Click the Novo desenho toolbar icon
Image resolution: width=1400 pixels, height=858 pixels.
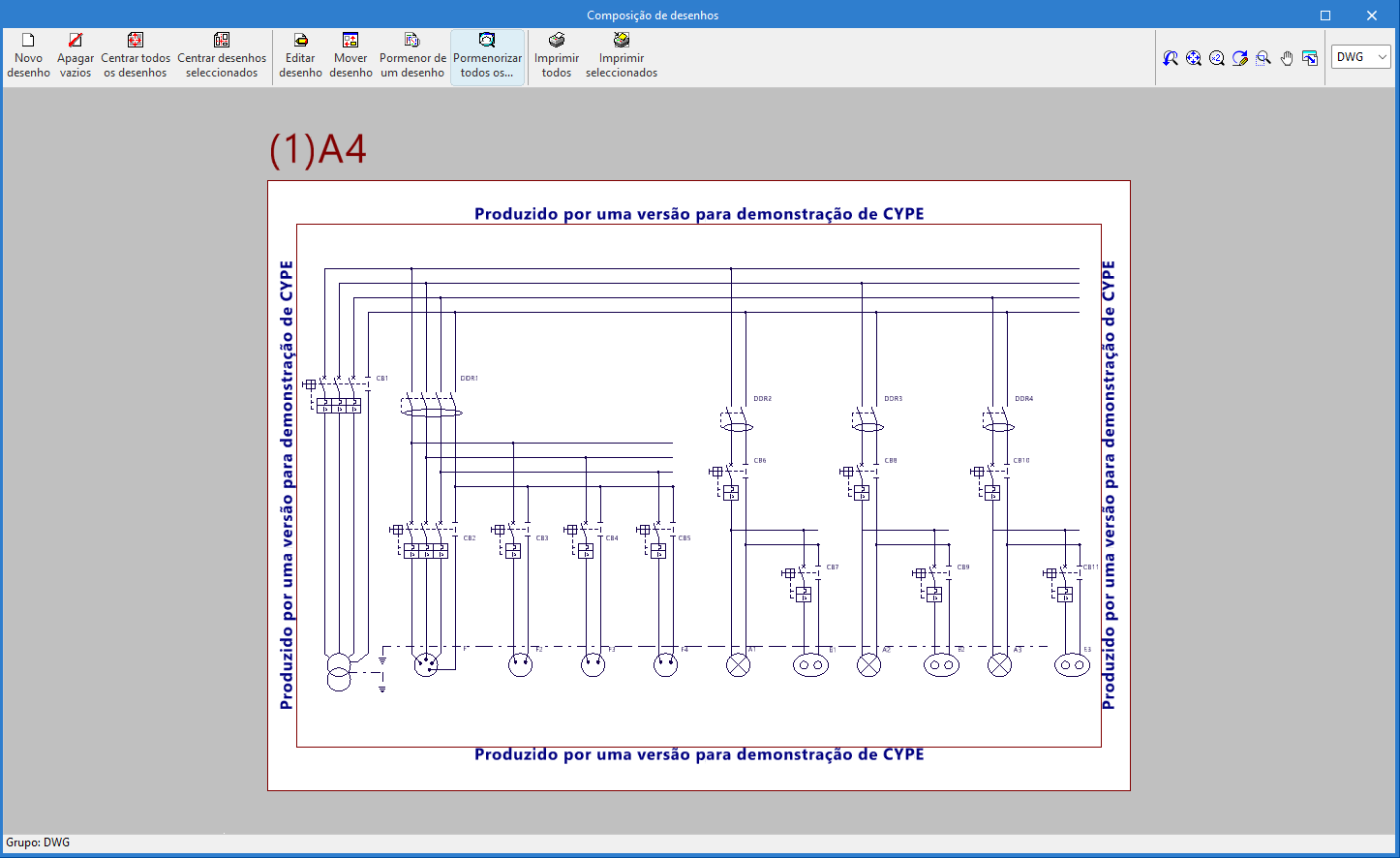(x=28, y=57)
